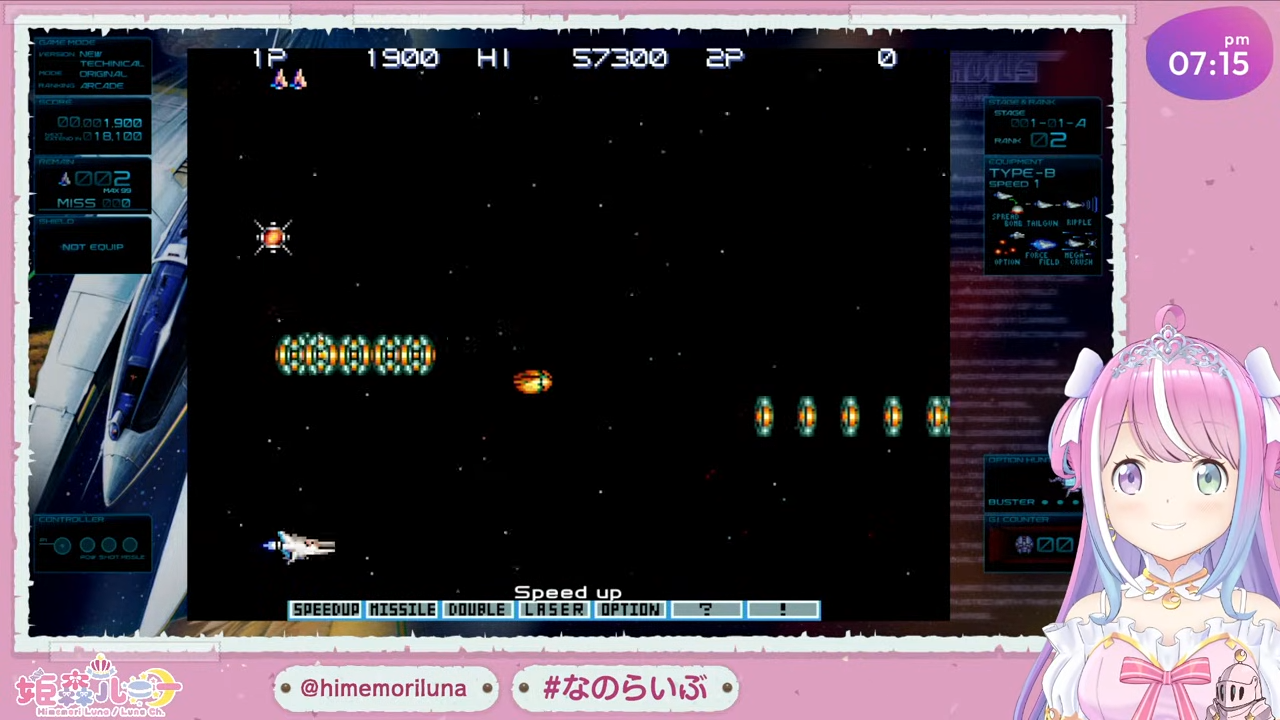The image size is (1280, 720).
Task: Click the MISS counter text
Action: click(94, 203)
